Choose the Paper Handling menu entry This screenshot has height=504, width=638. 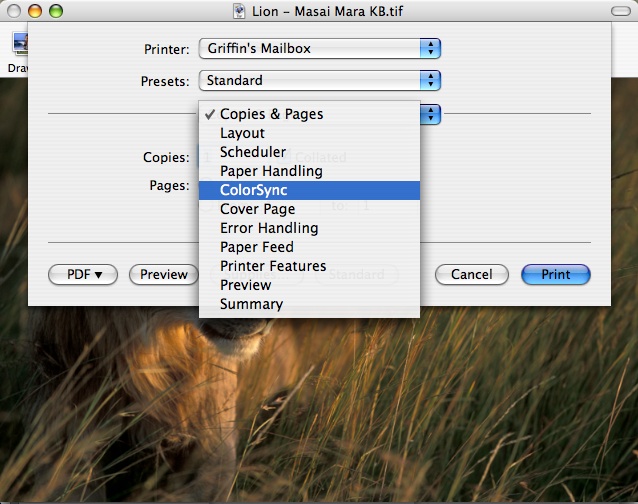click(x=271, y=171)
